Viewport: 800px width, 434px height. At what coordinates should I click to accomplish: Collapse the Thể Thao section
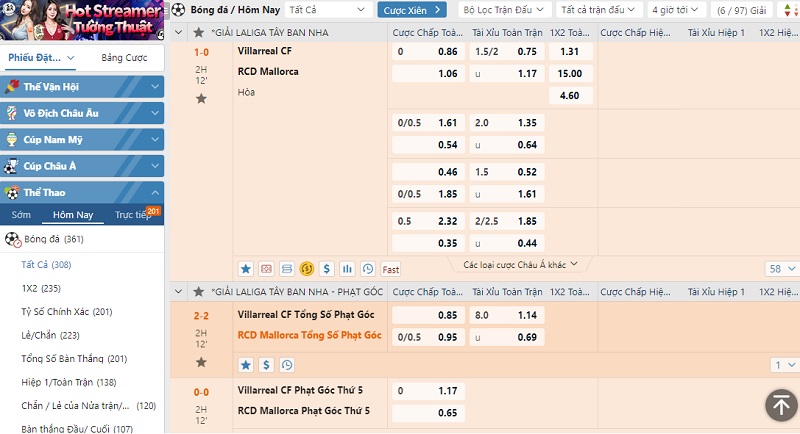[x=155, y=193]
